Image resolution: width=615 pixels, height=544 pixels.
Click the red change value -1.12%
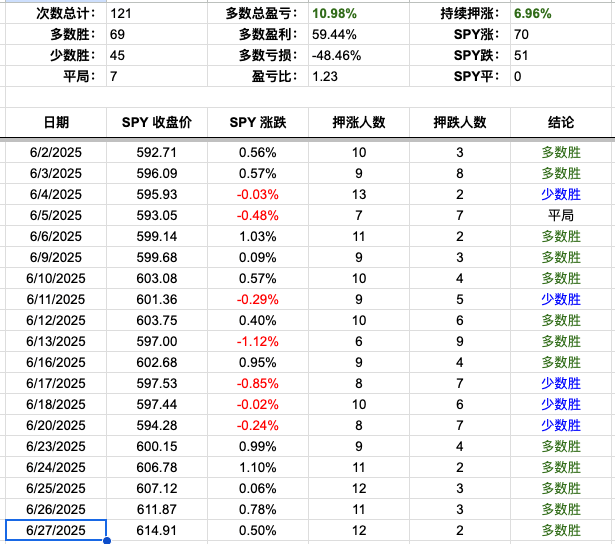click(x=258, y=342)
